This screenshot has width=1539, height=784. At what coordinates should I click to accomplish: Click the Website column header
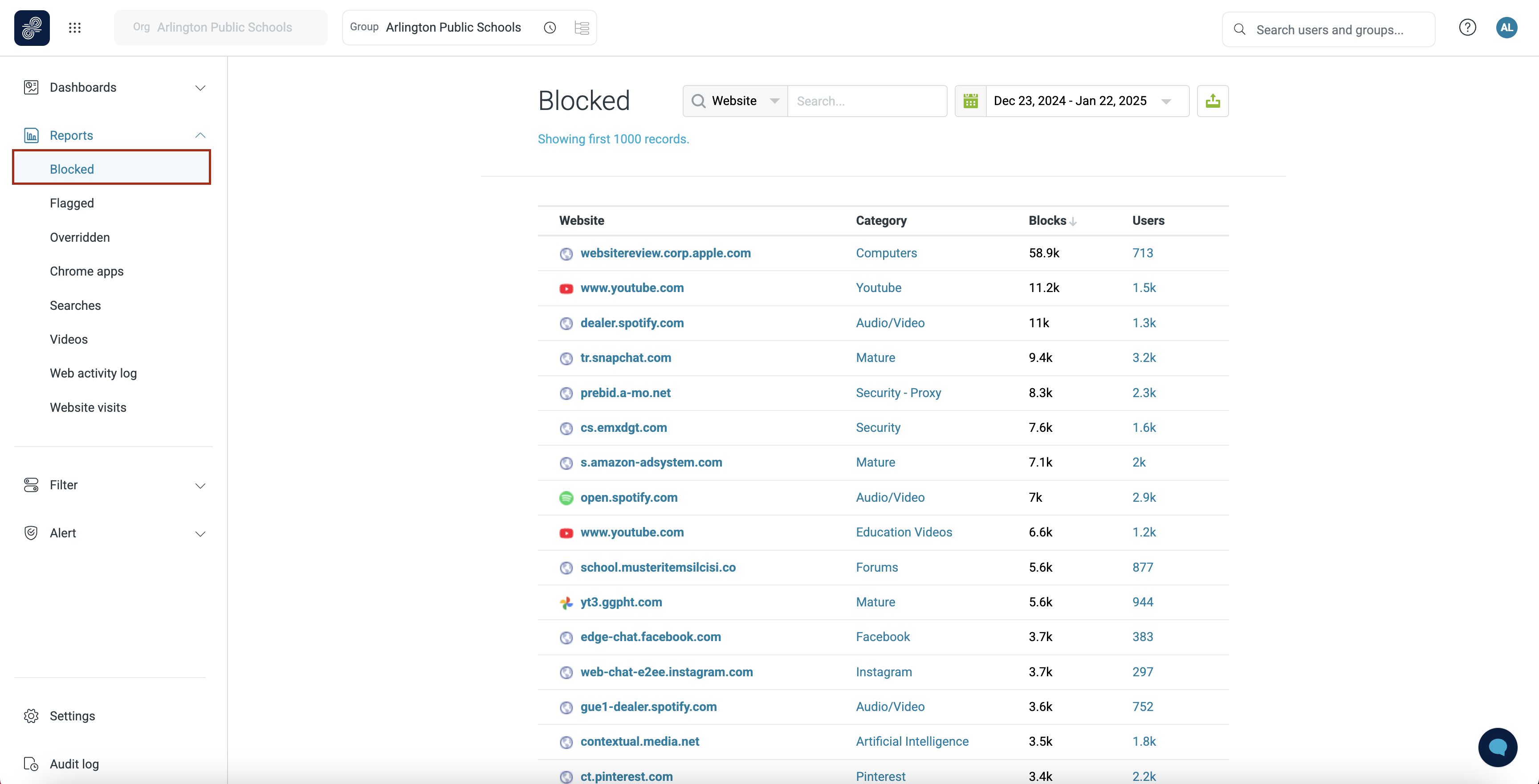pos(581,220)
